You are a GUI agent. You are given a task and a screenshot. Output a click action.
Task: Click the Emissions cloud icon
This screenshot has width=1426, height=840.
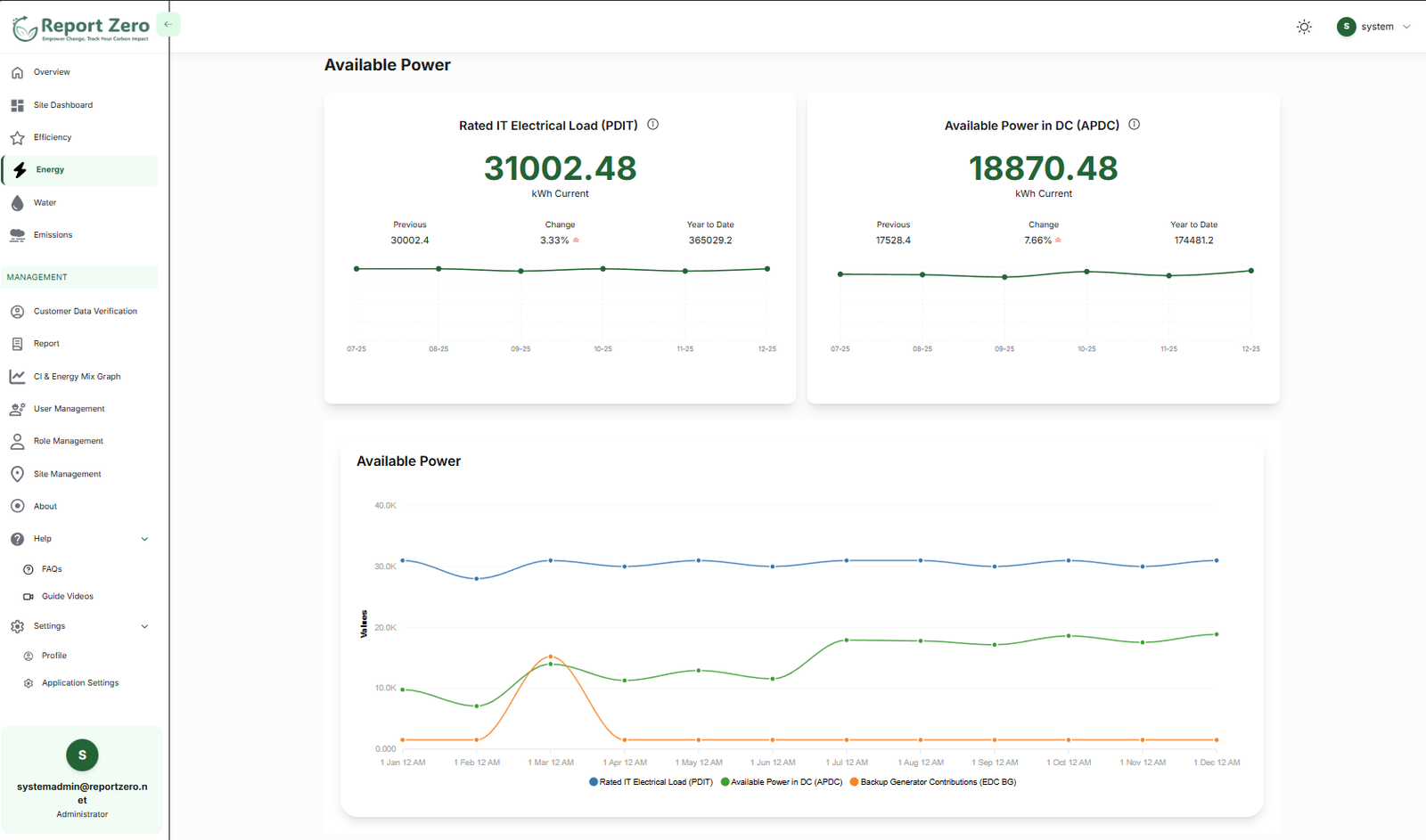tap(17, 235)
